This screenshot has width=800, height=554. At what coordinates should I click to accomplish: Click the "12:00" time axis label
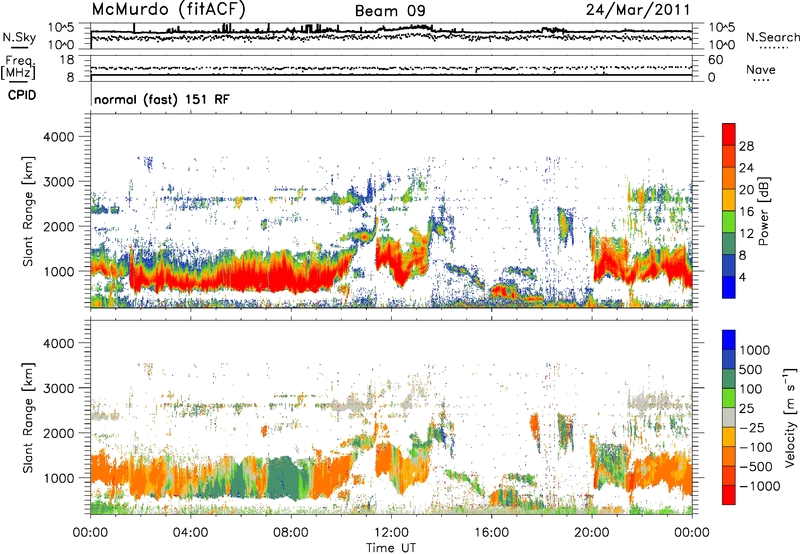391,533
